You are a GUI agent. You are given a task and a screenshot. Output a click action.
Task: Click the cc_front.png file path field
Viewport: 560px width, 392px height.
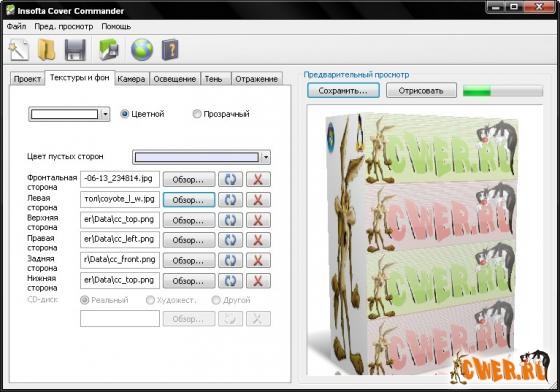coord(120,260)
